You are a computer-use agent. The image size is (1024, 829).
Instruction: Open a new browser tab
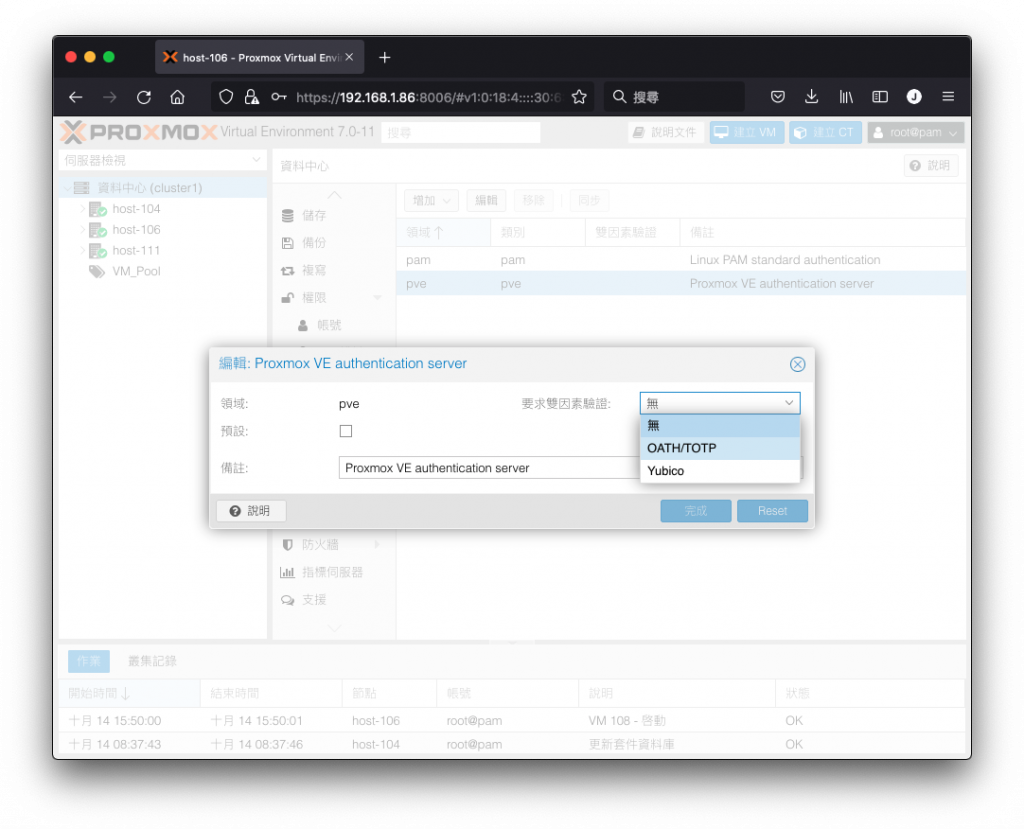[x=385, y=57]
